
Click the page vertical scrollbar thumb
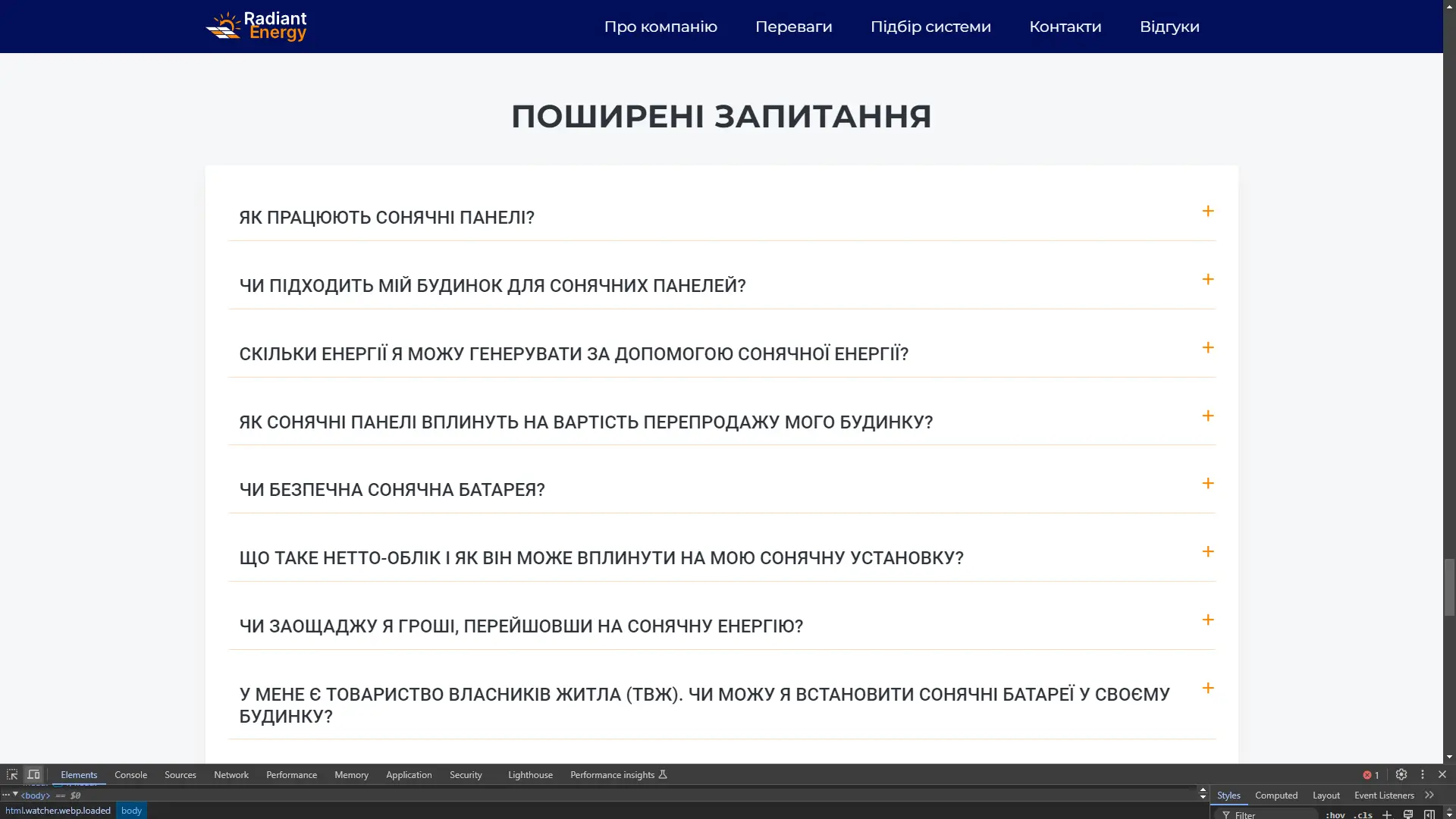[x=1449, y=588]
